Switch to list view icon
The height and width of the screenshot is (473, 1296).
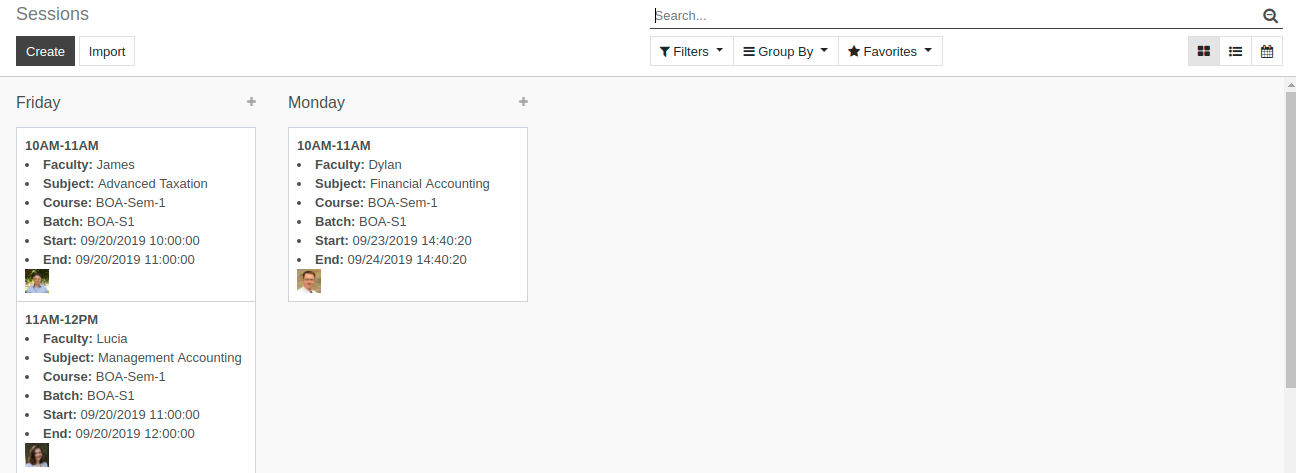tap(1236, 52)
